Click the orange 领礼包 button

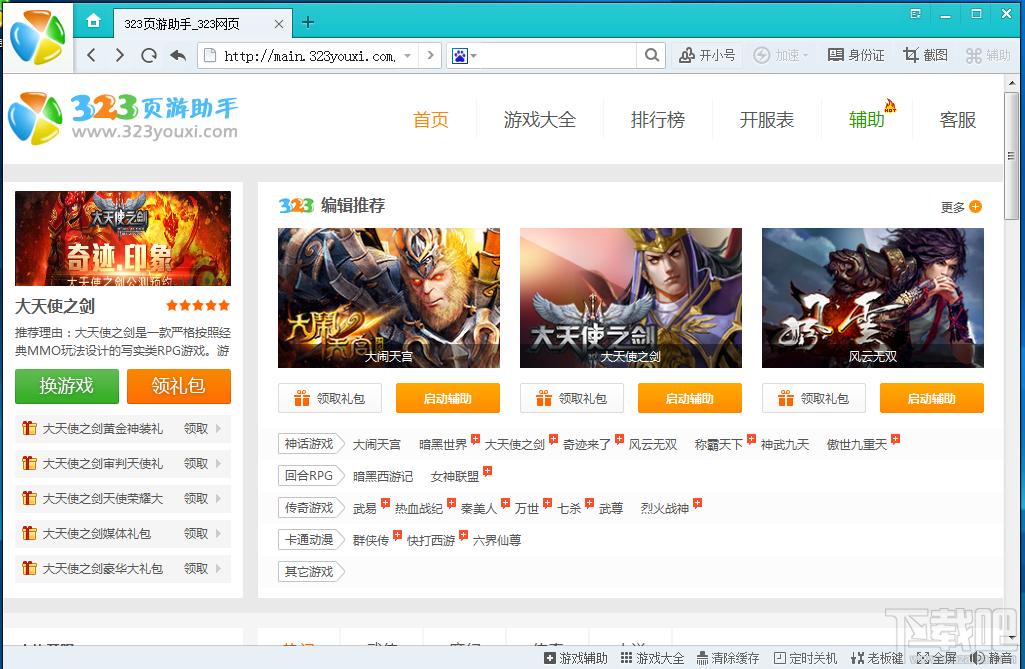point(178,386)
